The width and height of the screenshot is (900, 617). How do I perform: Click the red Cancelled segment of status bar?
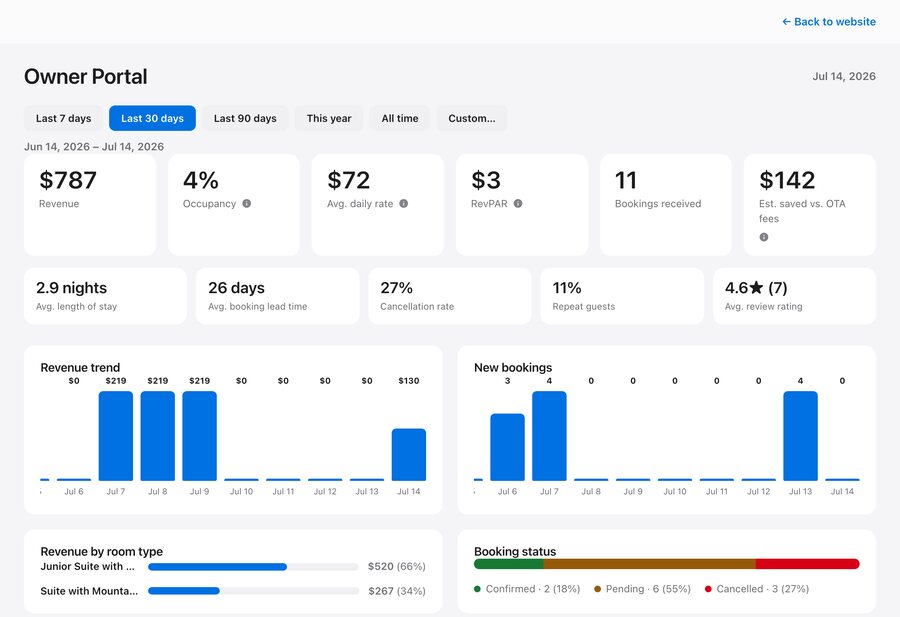click(x=808, y=564)
